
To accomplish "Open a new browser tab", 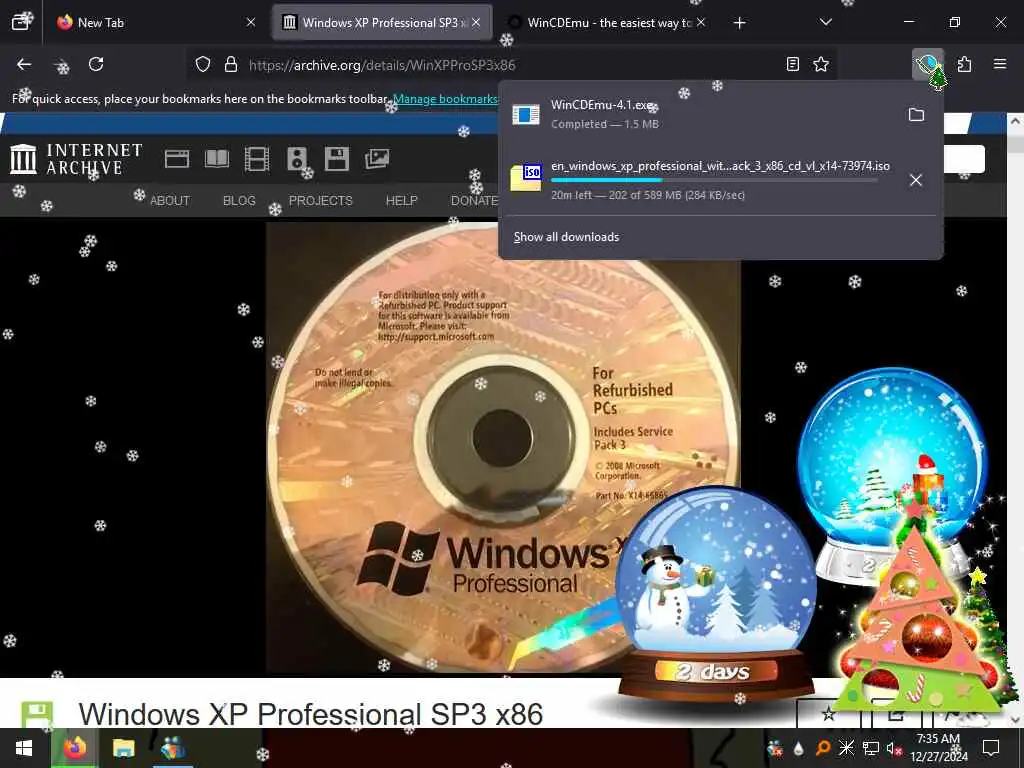I will point(739,23).
